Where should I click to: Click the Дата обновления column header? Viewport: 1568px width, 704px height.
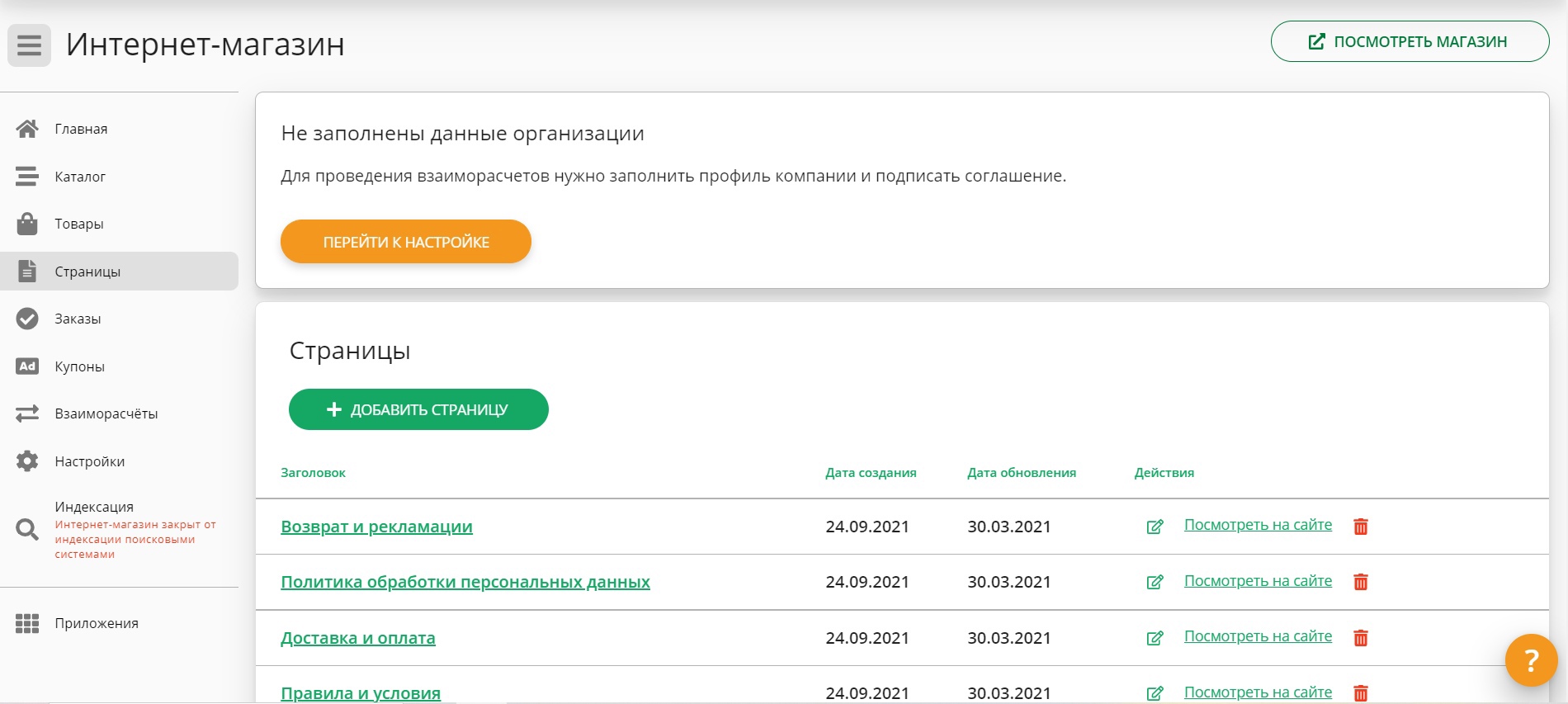1022,473
